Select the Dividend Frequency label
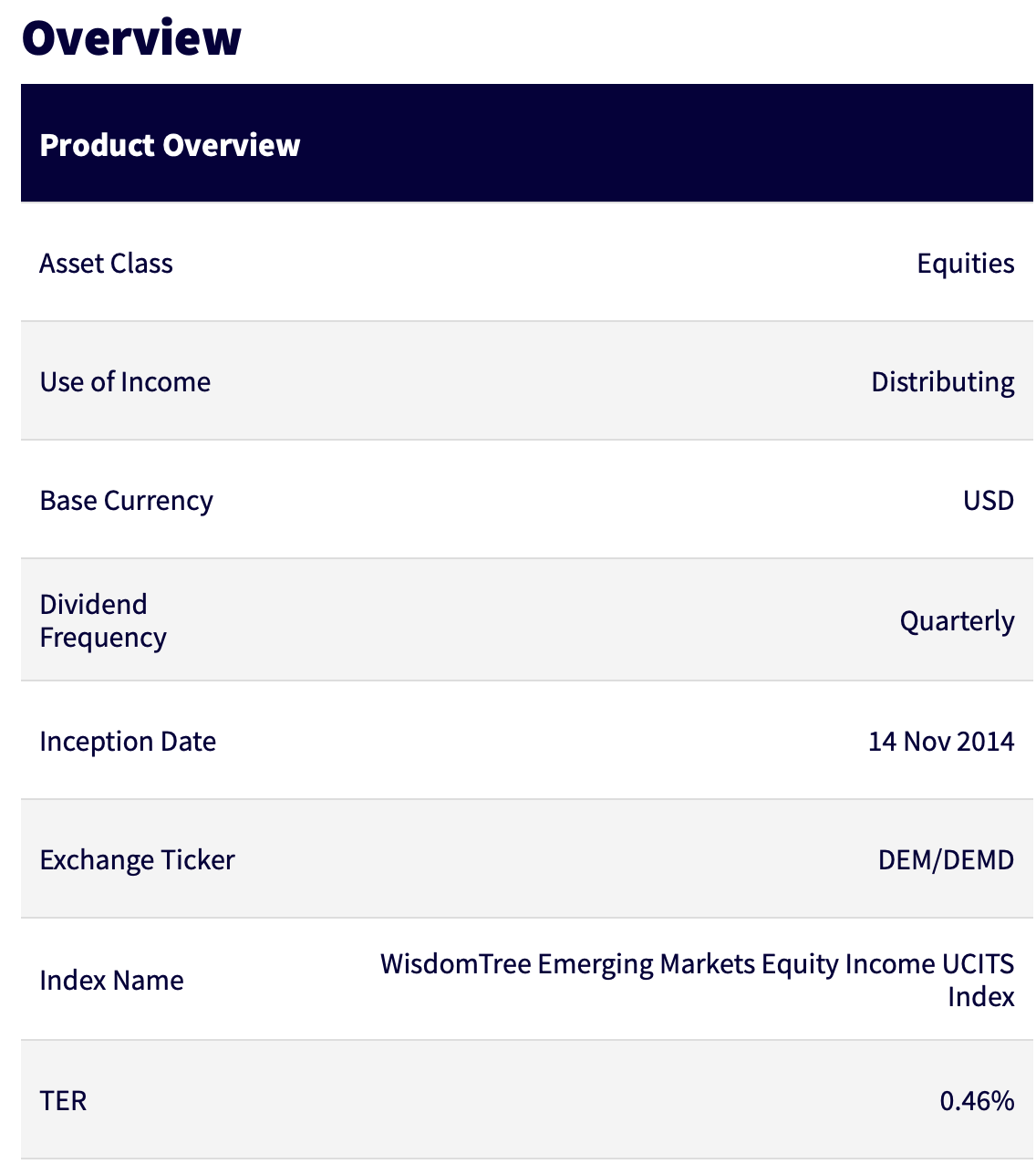This screenshot has width=1036, height=1164. click(x=102, y=621)
